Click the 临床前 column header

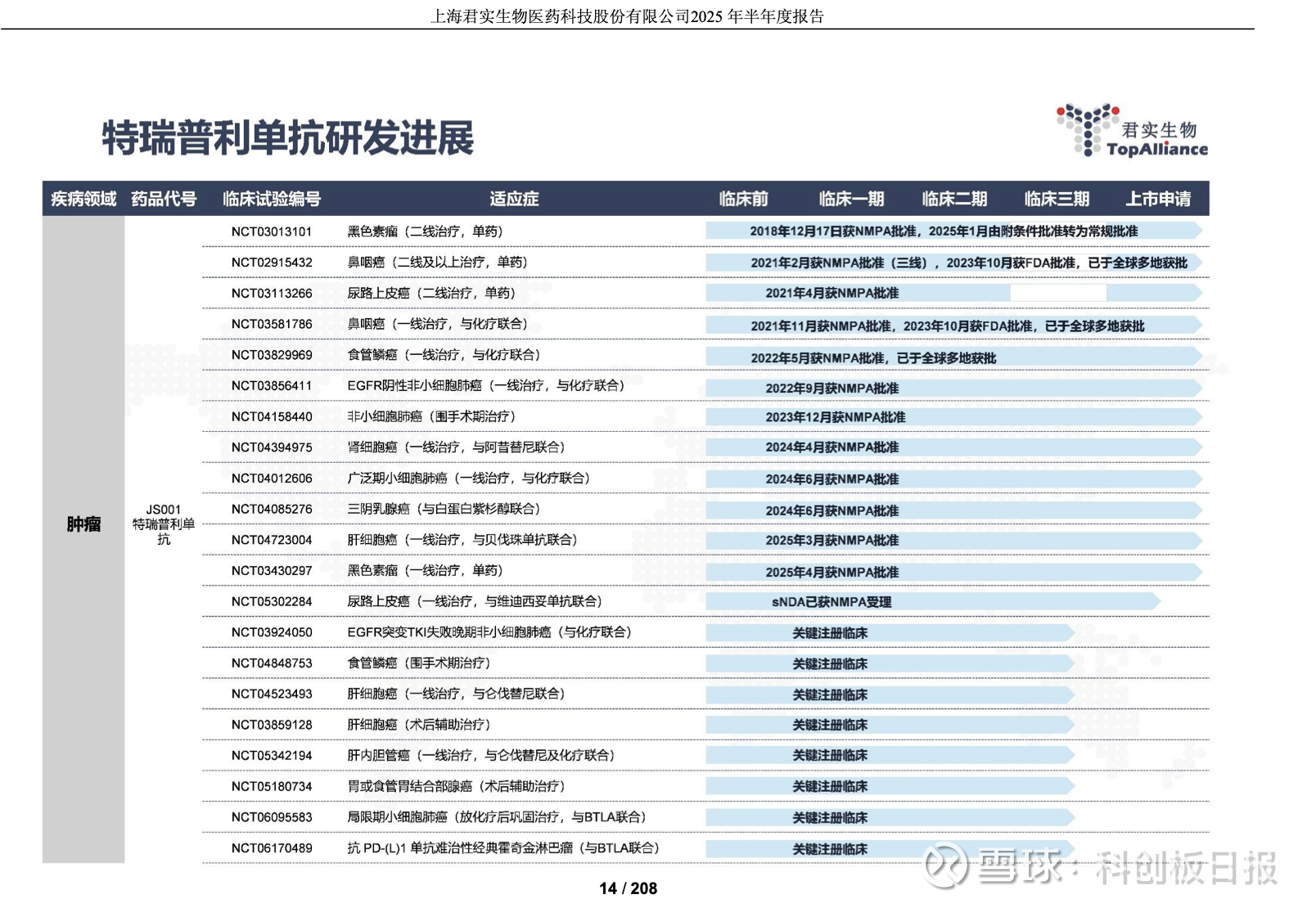click(x=743, y=199)
